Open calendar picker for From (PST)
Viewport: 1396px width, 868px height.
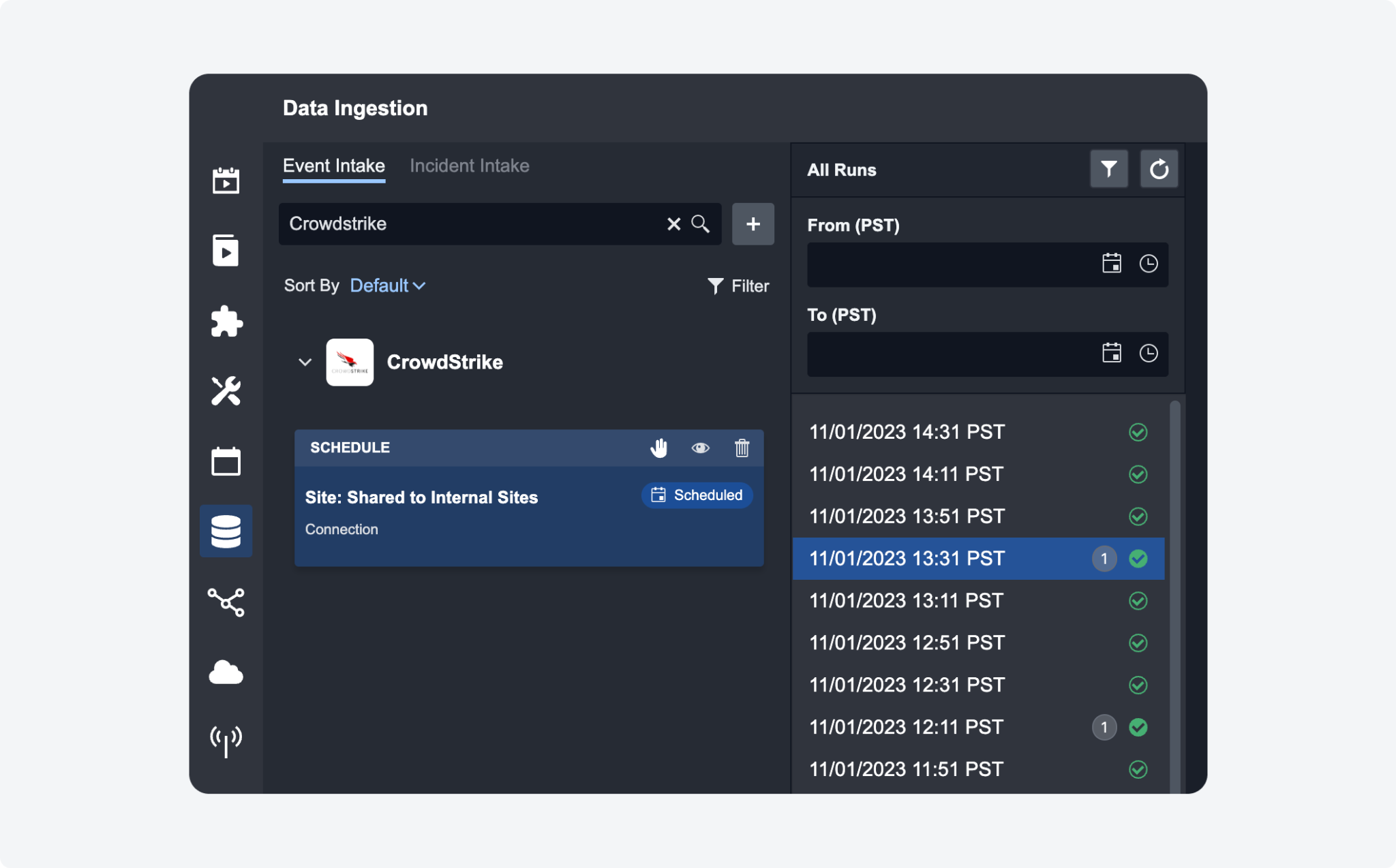1112,264
